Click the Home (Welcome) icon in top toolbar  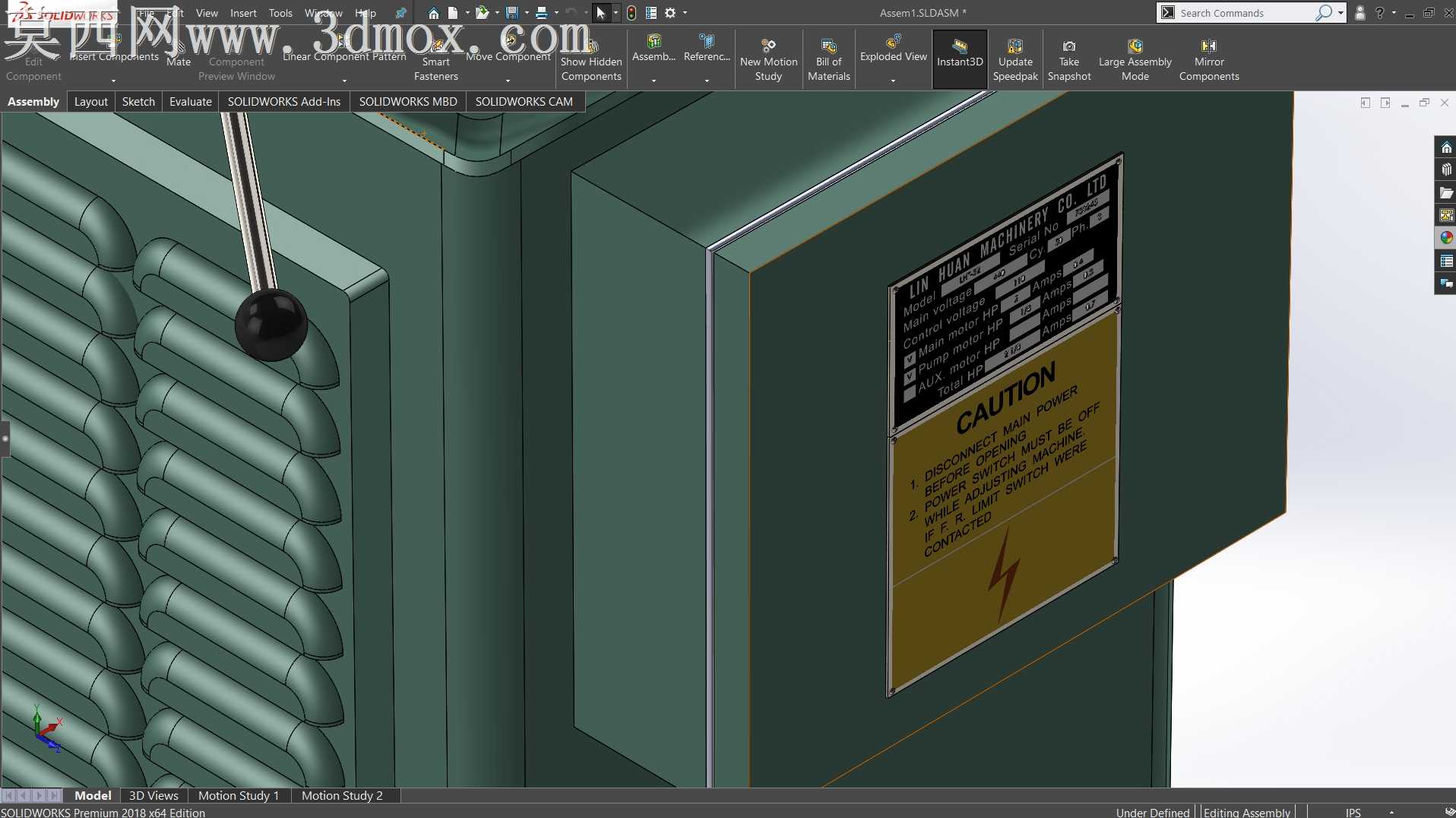[x=433, y=13]
